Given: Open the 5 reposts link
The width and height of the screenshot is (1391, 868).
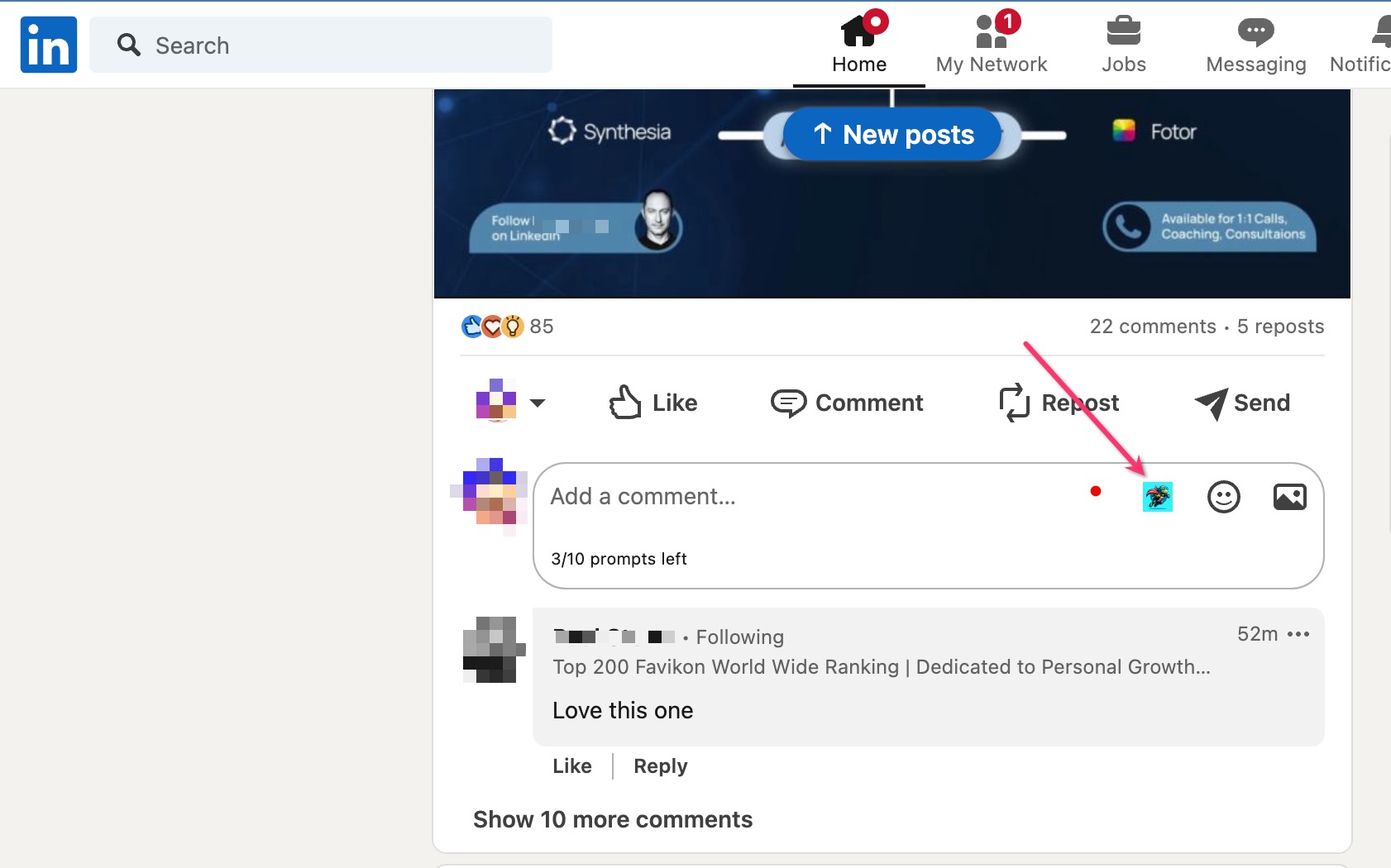Looking at the screenshot, I should coord(1280,327).
